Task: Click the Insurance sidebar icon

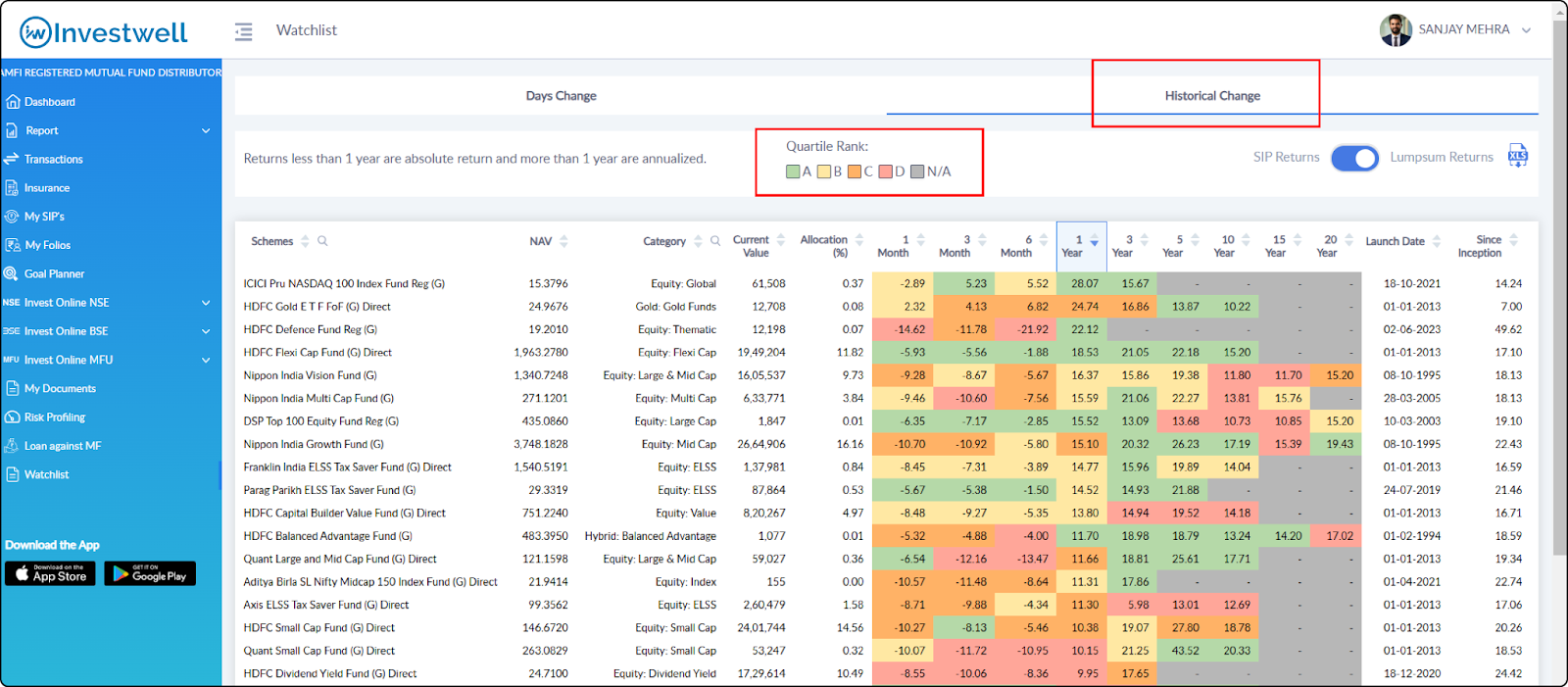Action: tap(12, 187)
